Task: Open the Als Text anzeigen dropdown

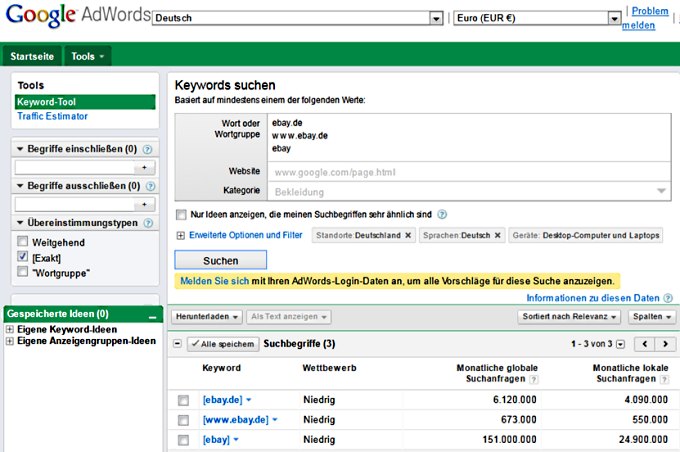Action: tap(289, 317)
